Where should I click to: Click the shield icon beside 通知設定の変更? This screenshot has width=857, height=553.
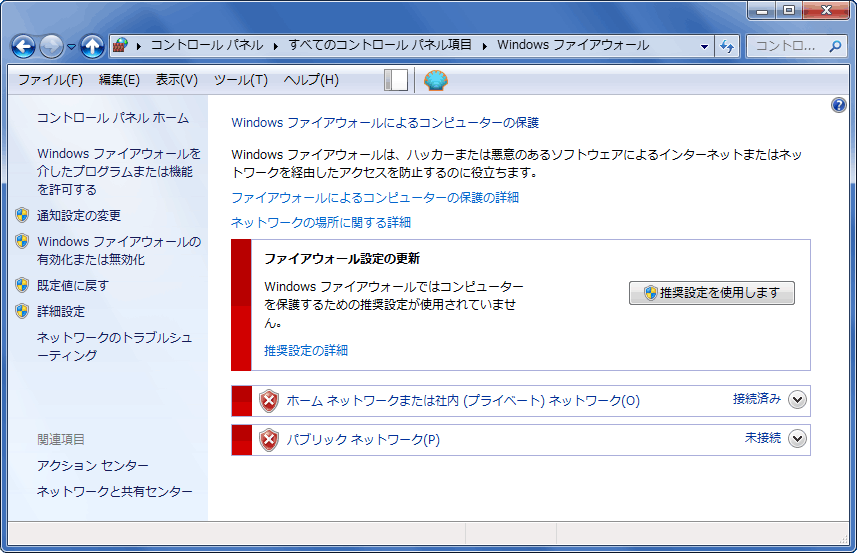[x=22, y=215]
